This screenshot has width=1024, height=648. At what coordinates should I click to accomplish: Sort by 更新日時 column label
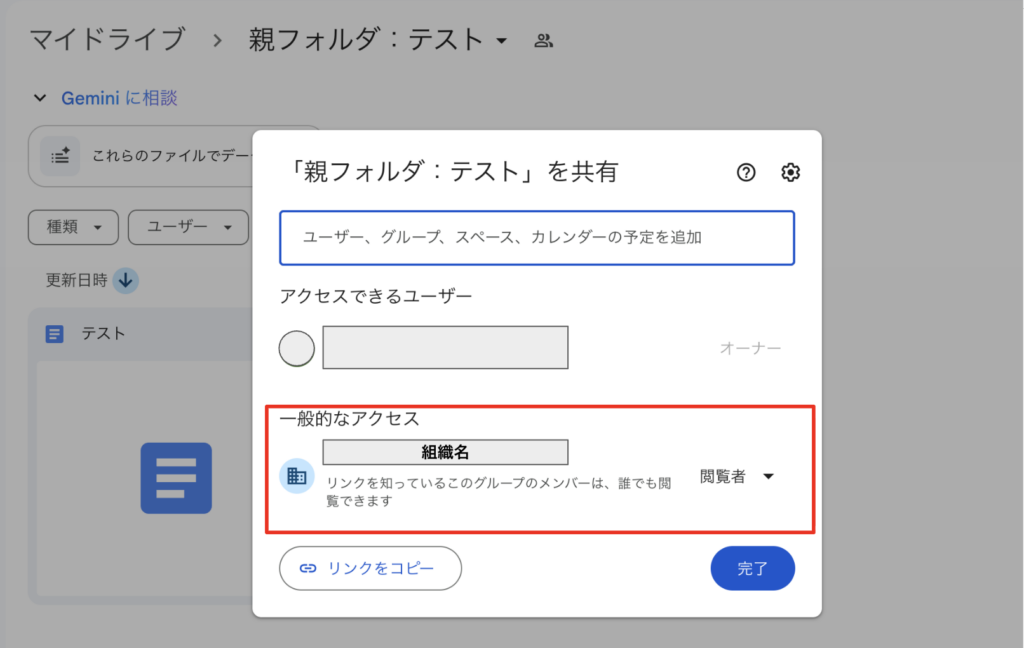(x=77, y=281)
